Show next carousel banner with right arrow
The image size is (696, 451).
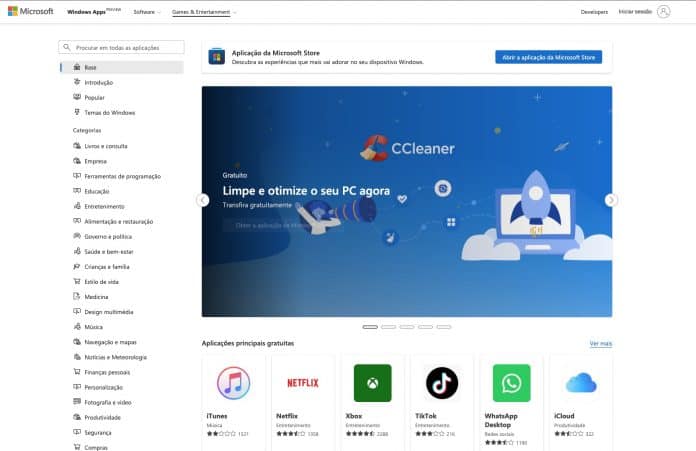[x=611, y=200]
